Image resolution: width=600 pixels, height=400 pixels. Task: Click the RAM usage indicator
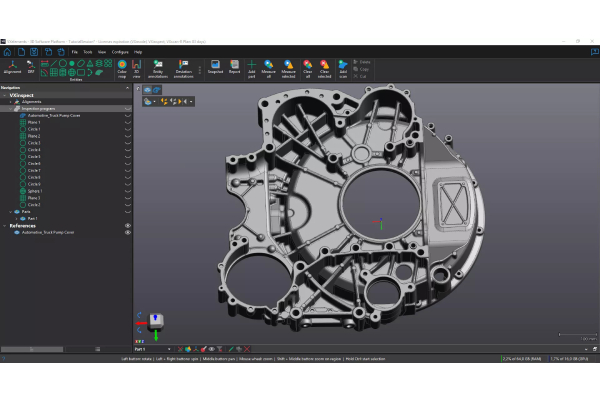pyautogui.click(x=522, y=359)
